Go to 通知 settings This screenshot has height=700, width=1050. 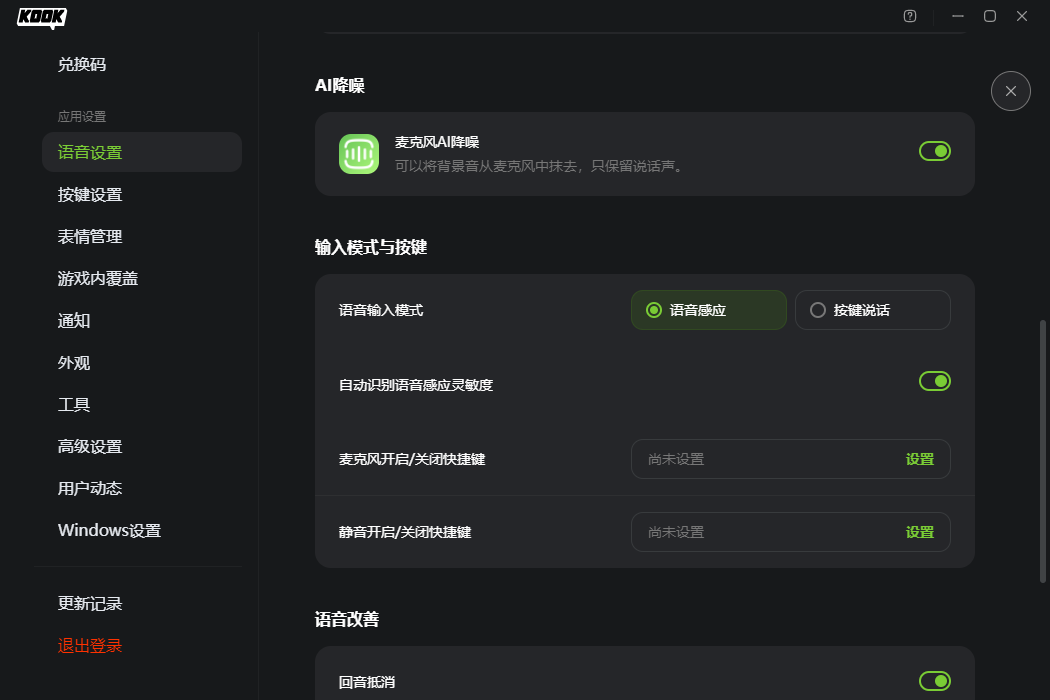coord(73,320)
